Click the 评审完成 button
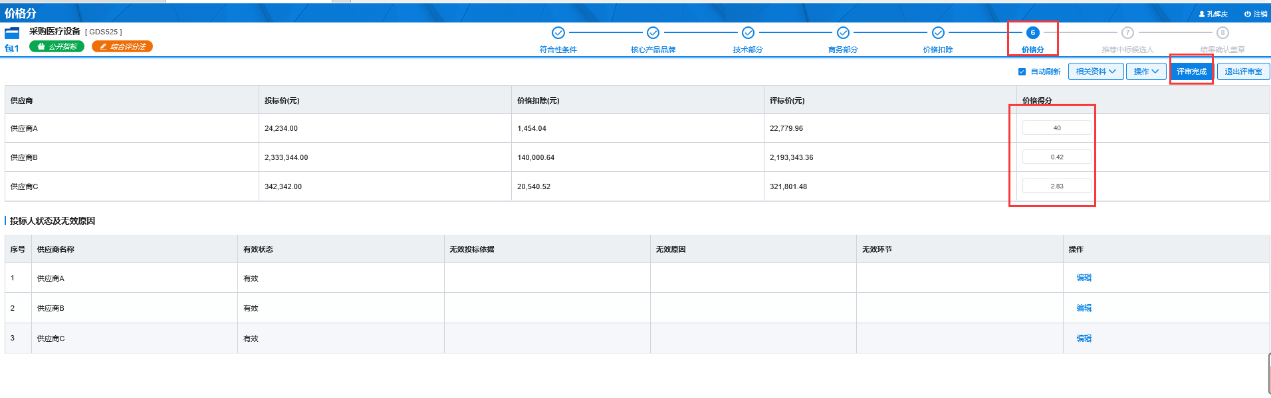This screenshot has height=398, width=1271. [1191, 72]
